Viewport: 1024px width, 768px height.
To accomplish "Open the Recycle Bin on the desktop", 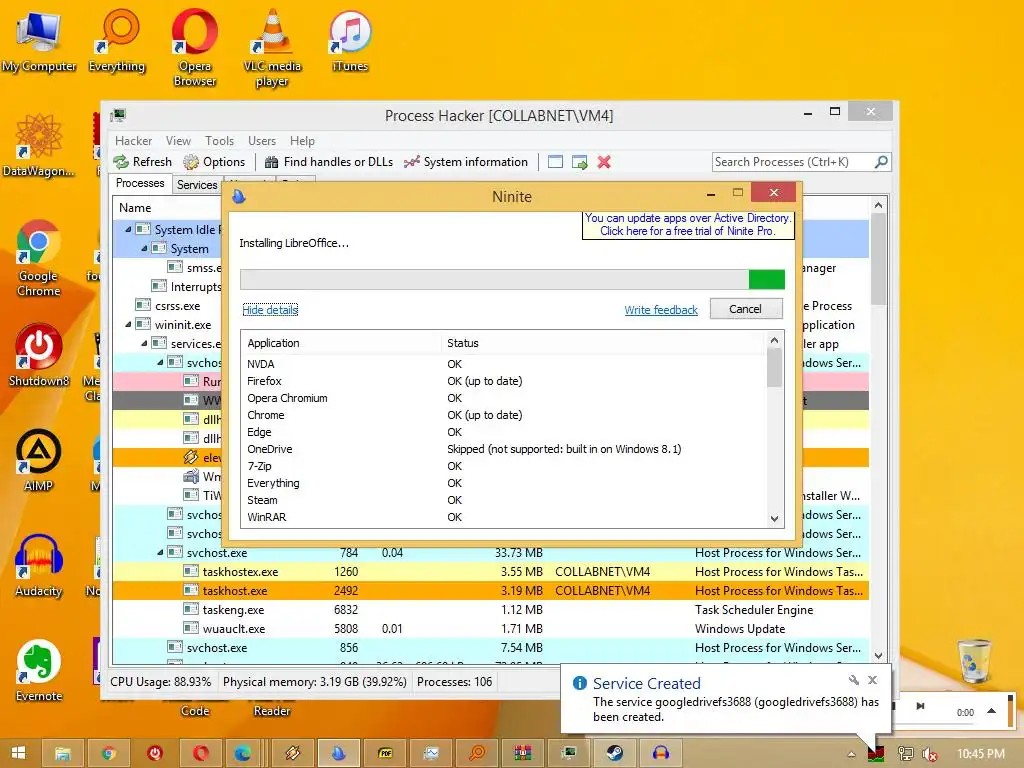I will 974,661.
